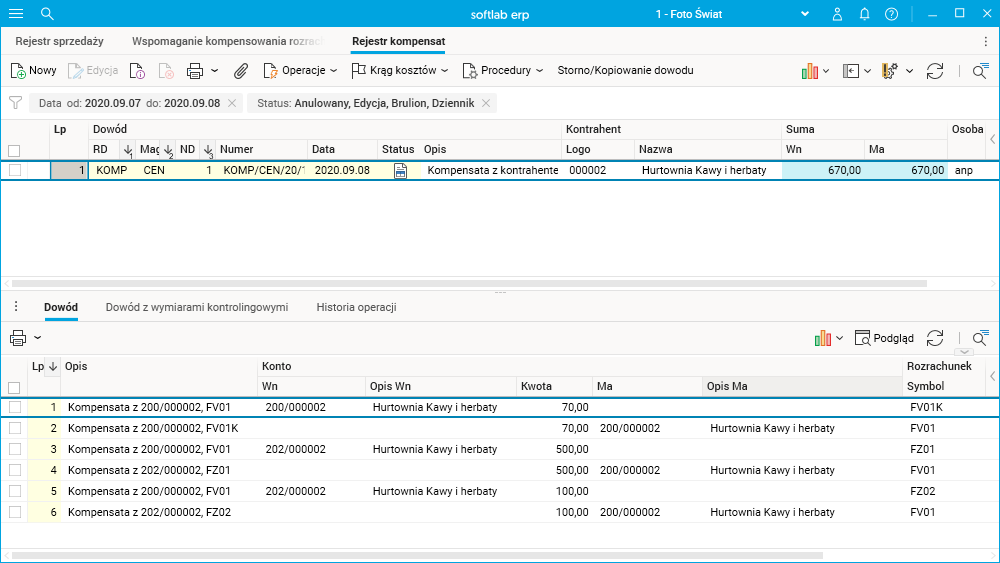Click the refresh icon in top toolbar
The image size is (1000, 563).
point(935,71)
